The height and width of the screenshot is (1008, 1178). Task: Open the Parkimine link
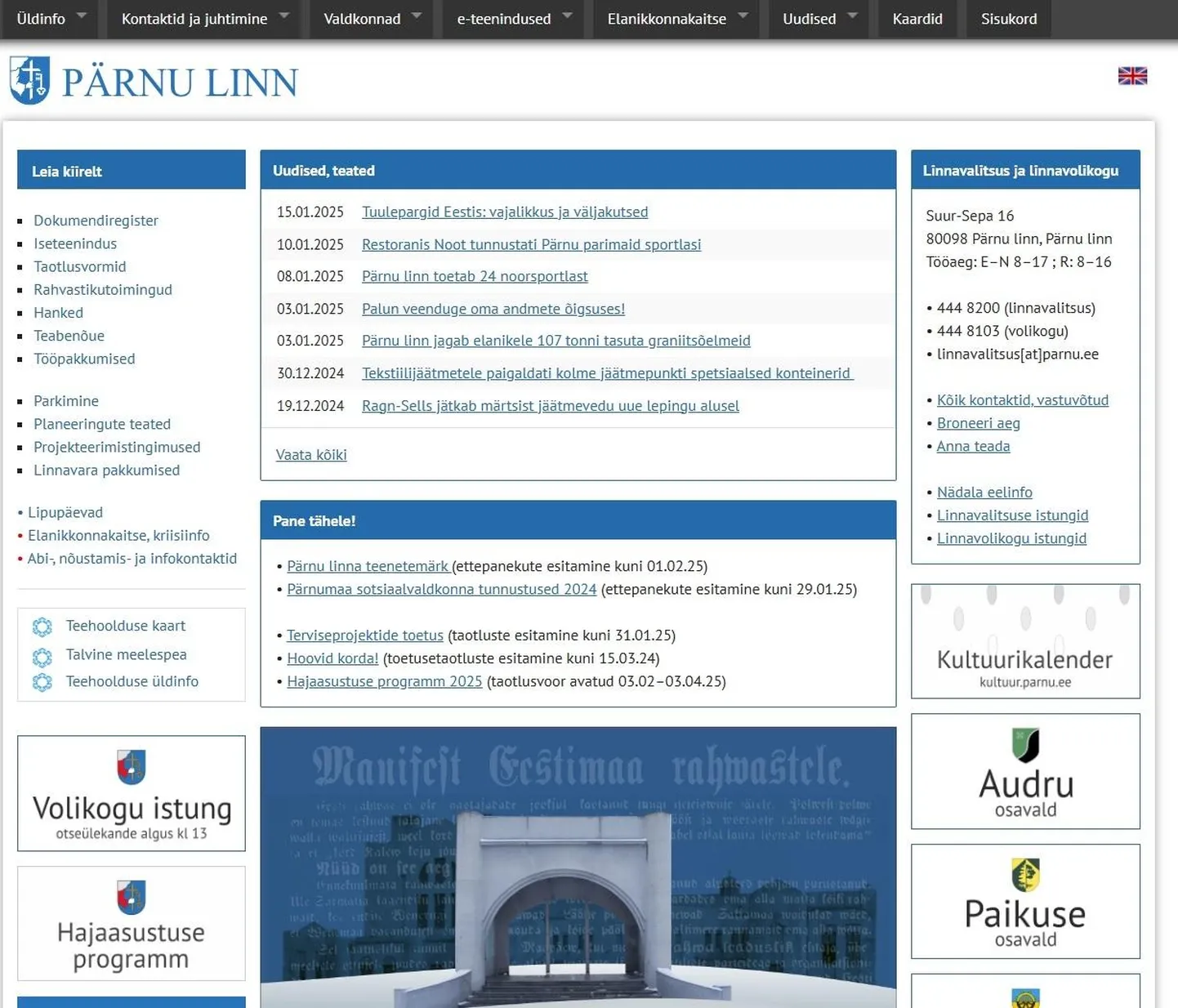66,401
